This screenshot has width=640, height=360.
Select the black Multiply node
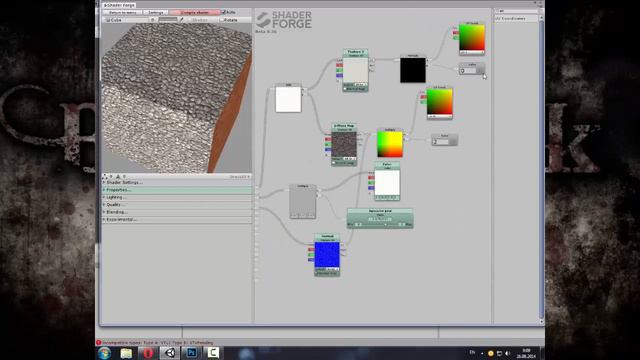[x=413, y=69]
